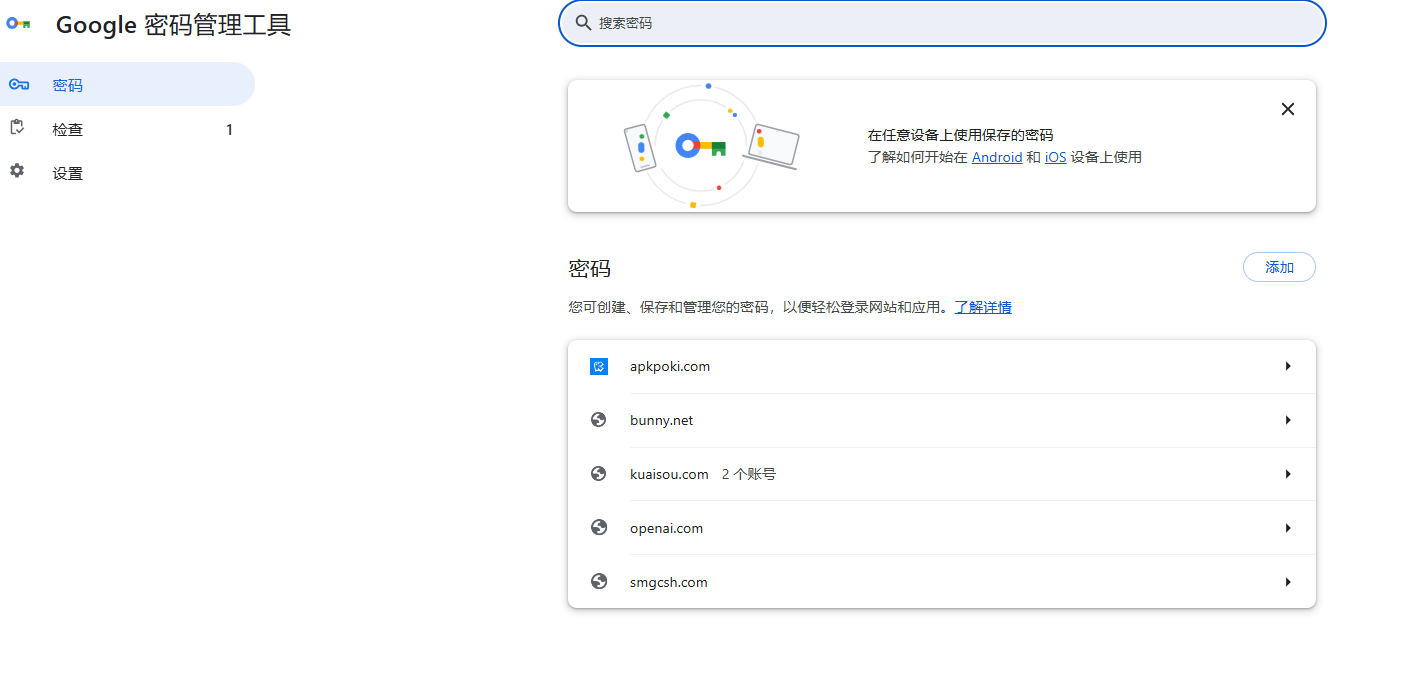Expand the smgcsh.com entry arrow

(1288, 582)
